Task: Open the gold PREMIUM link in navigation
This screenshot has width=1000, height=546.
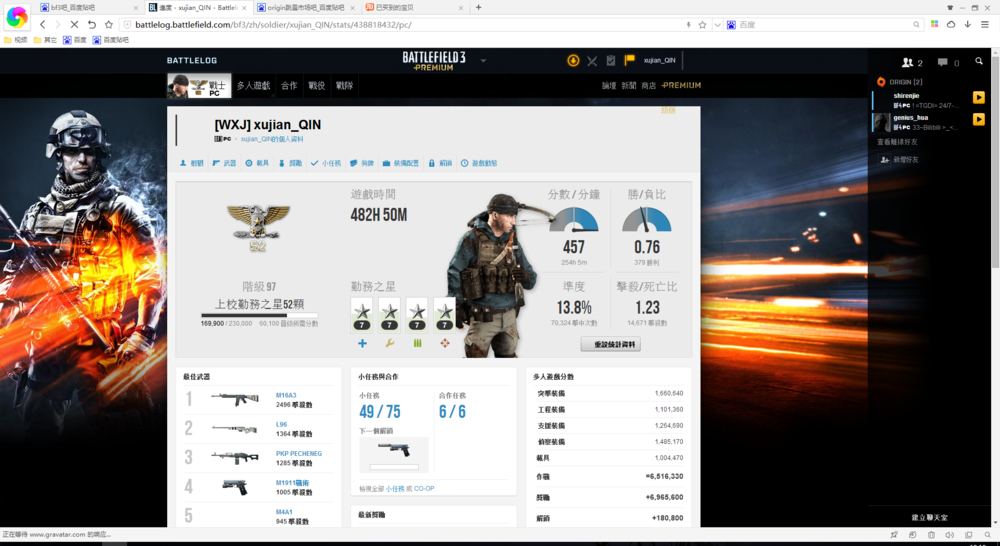Action: pos(681,85)
